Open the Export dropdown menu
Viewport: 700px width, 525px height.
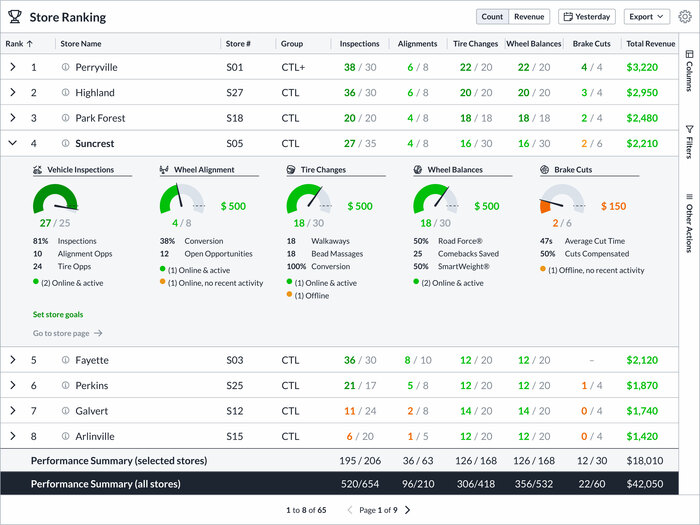(647, 17)
